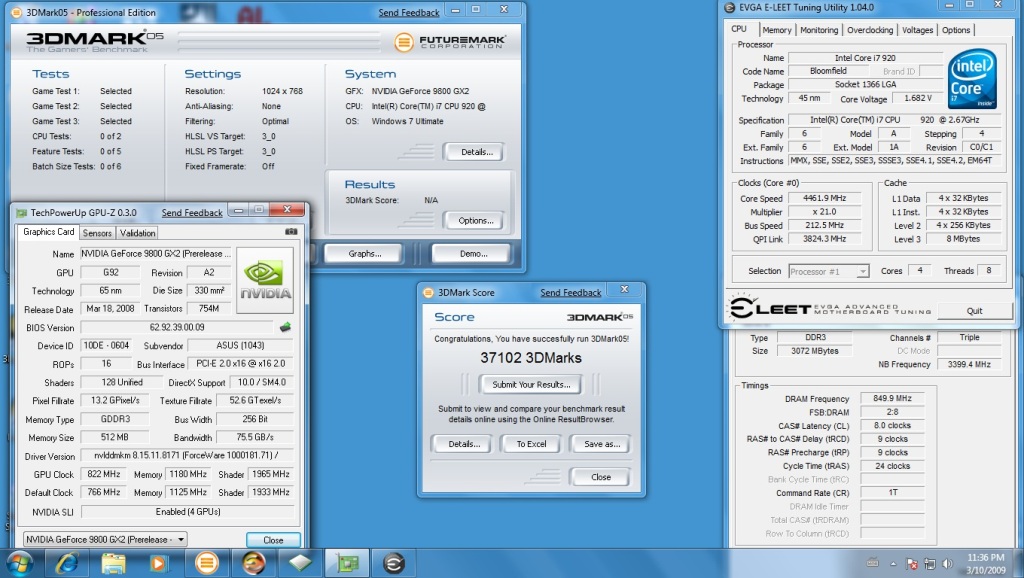This screenshot has height=578, width=1024.
Task: Click the NB Frequency 3399.4 MHz value
Action: 968,364
